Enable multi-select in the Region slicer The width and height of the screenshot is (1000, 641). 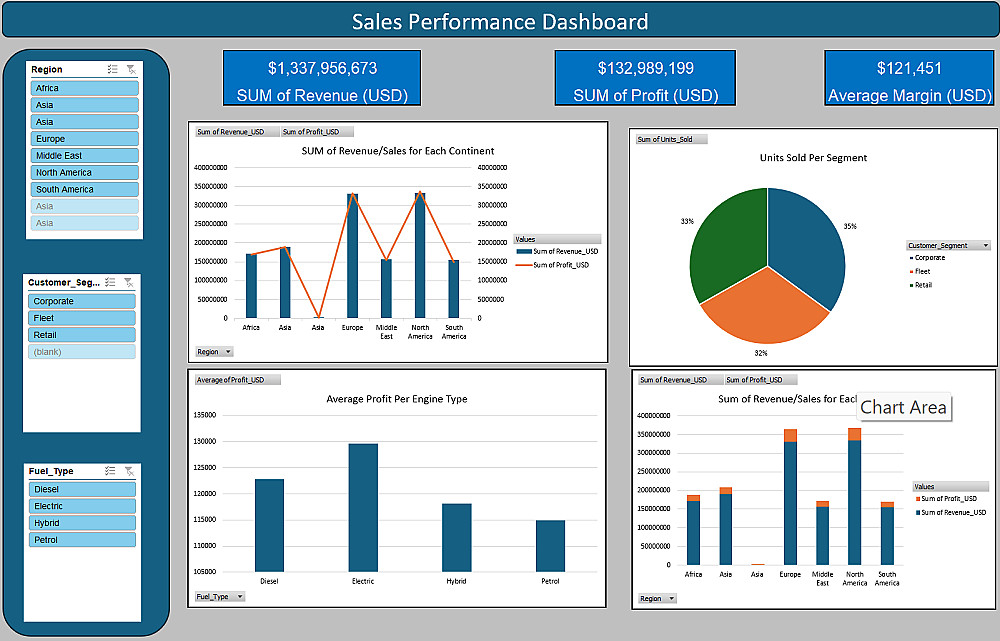click(x=113, y=69)
